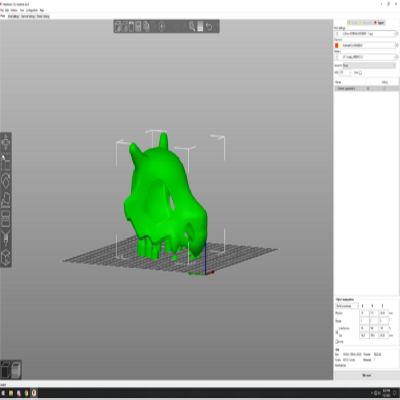Screen dimensions: 400x400
Task: Open the Print settings preset dropdown
Action: point(365,34)
